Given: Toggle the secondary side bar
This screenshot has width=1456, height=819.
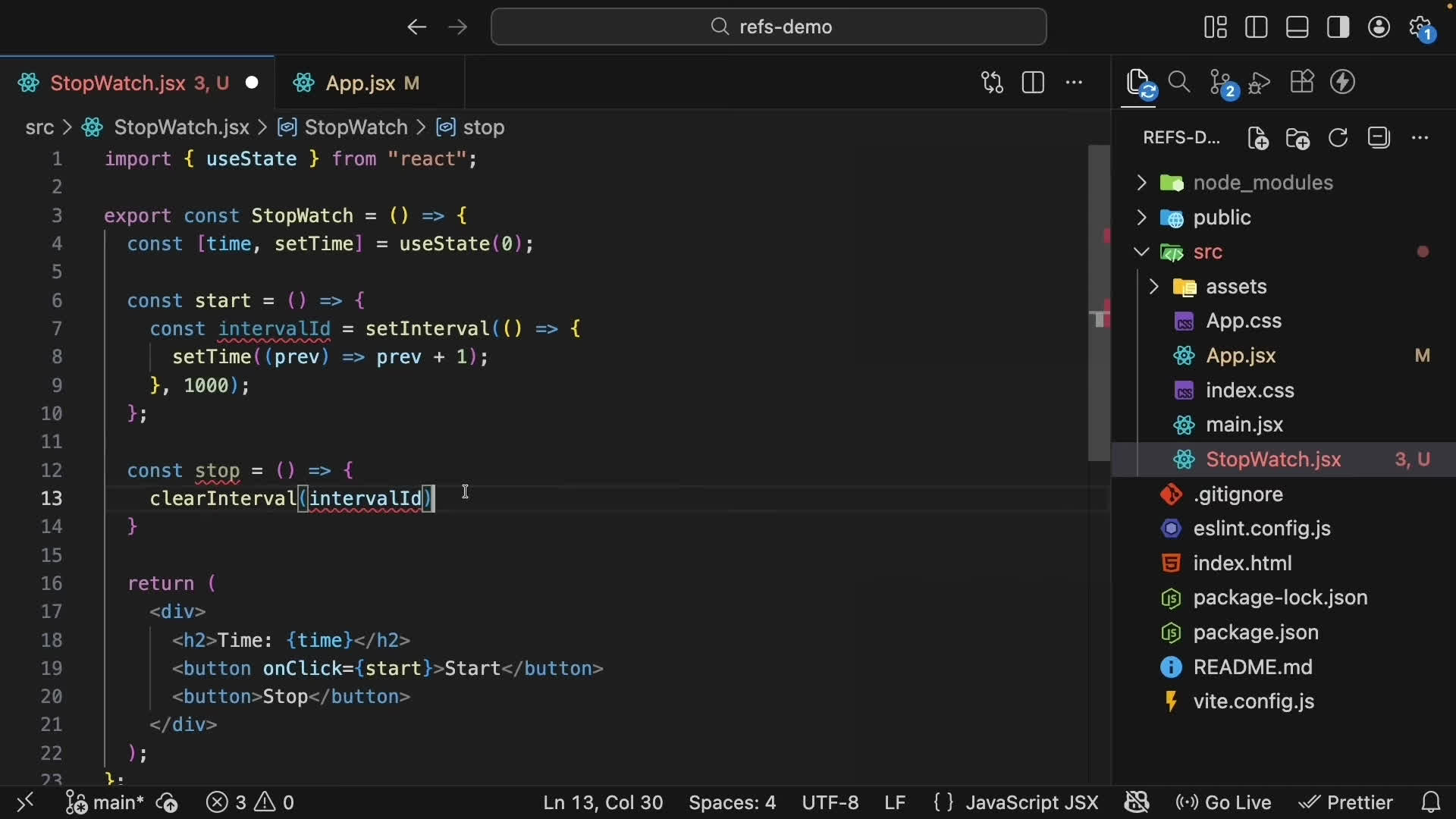Looking at the screenshot, I should click(1339, 27).
